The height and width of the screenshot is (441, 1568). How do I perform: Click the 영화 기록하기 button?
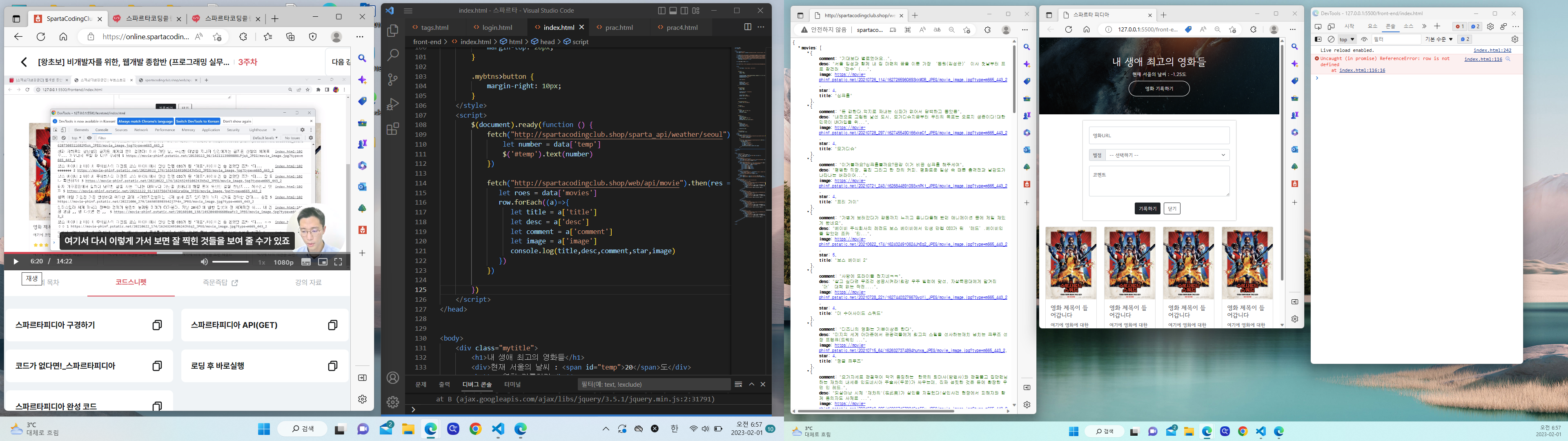(x=1159, y=89)
